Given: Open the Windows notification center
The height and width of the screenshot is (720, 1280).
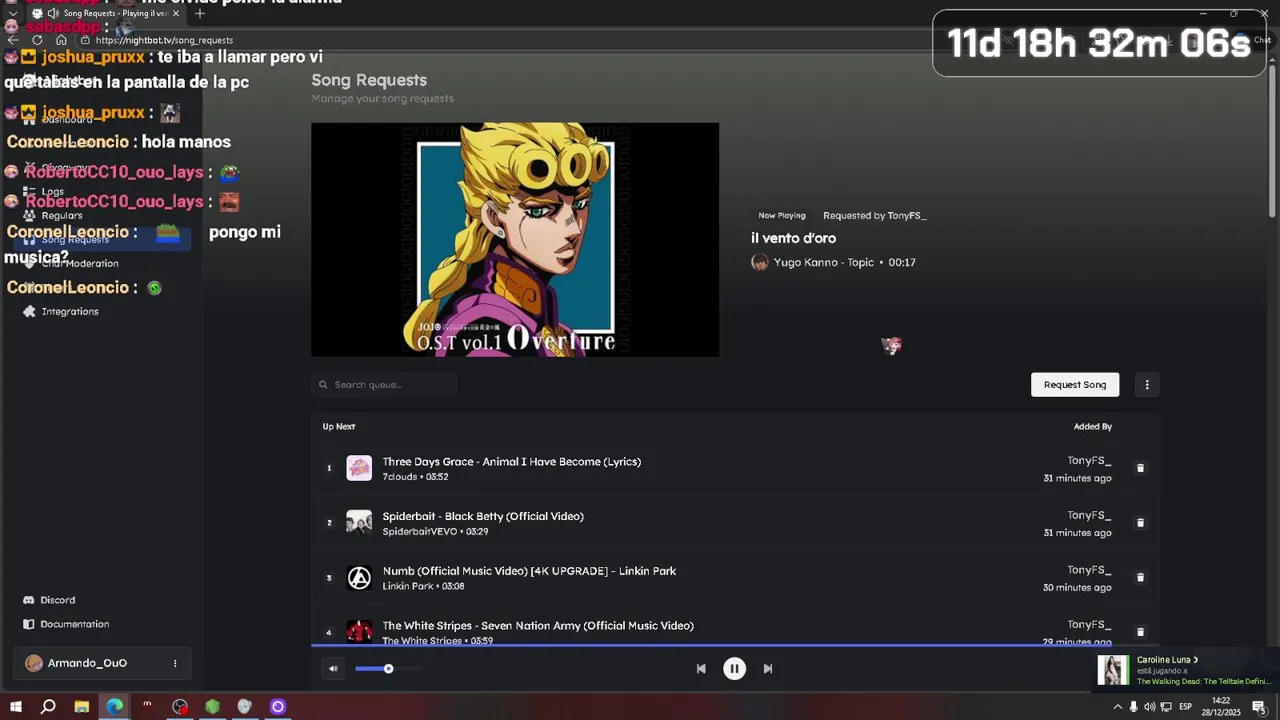Looking at the screenshot, I should [1258, 707].
